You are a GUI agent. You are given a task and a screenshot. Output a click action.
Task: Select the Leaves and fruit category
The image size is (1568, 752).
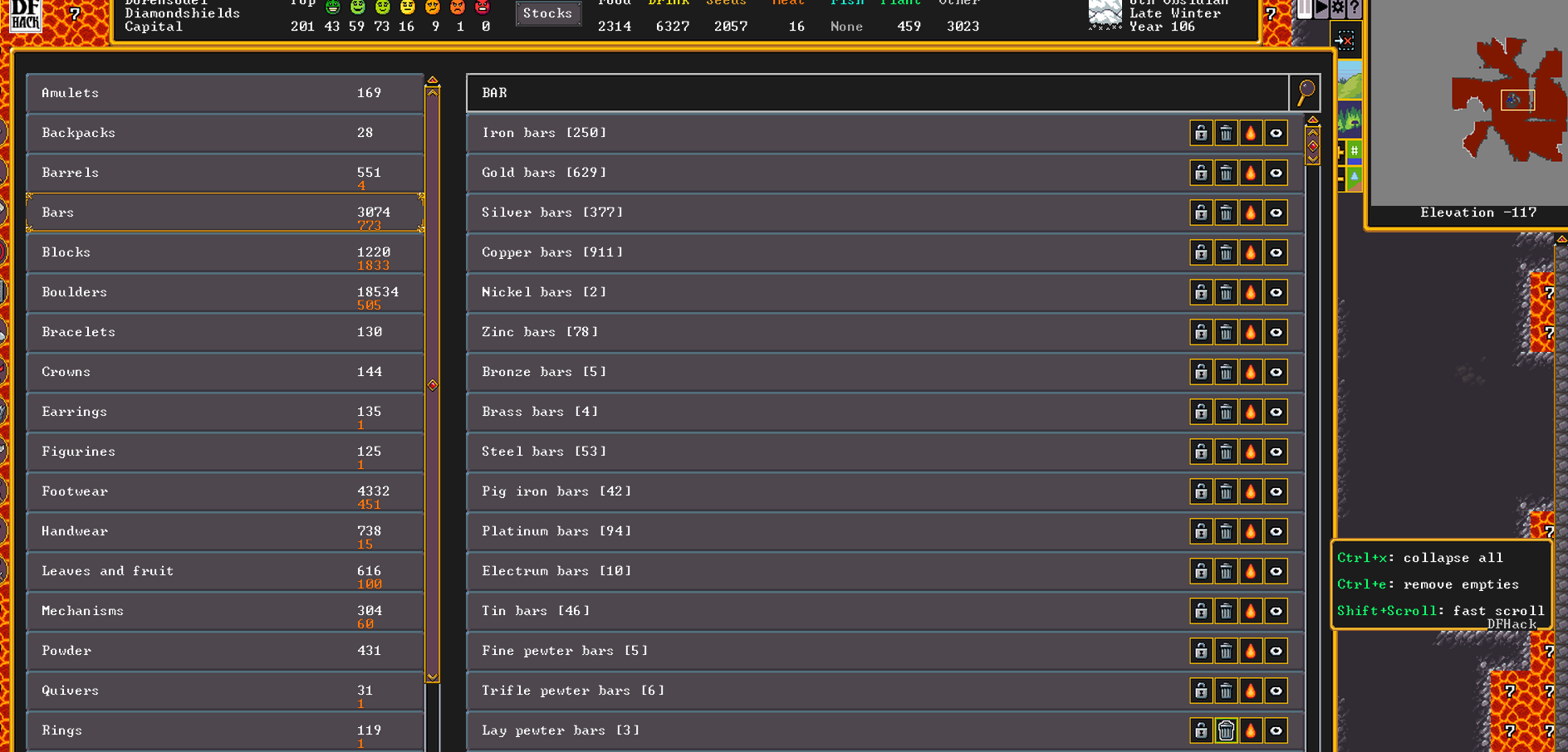point(225,571)
